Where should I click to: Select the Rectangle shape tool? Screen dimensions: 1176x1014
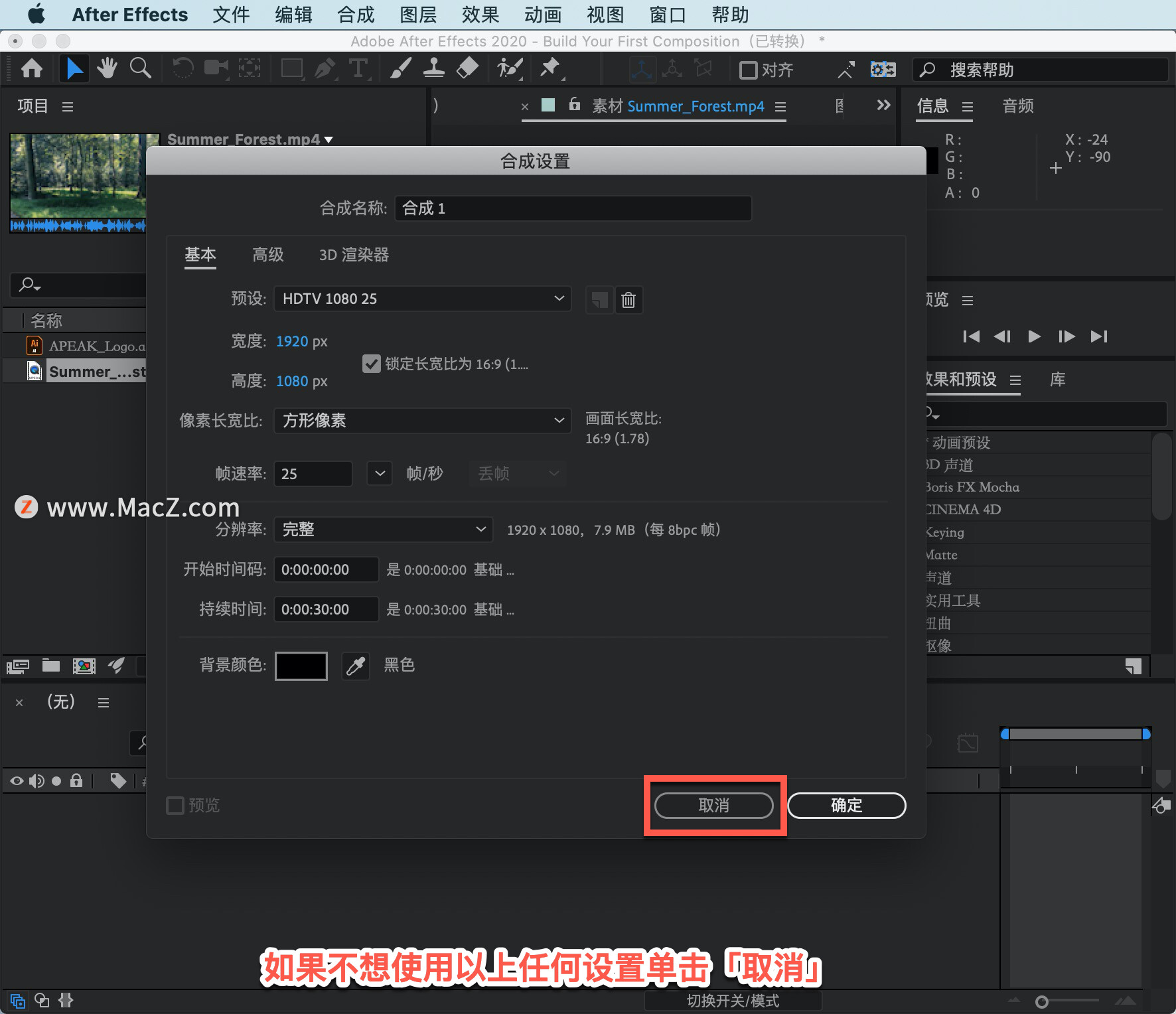(292, 68)
